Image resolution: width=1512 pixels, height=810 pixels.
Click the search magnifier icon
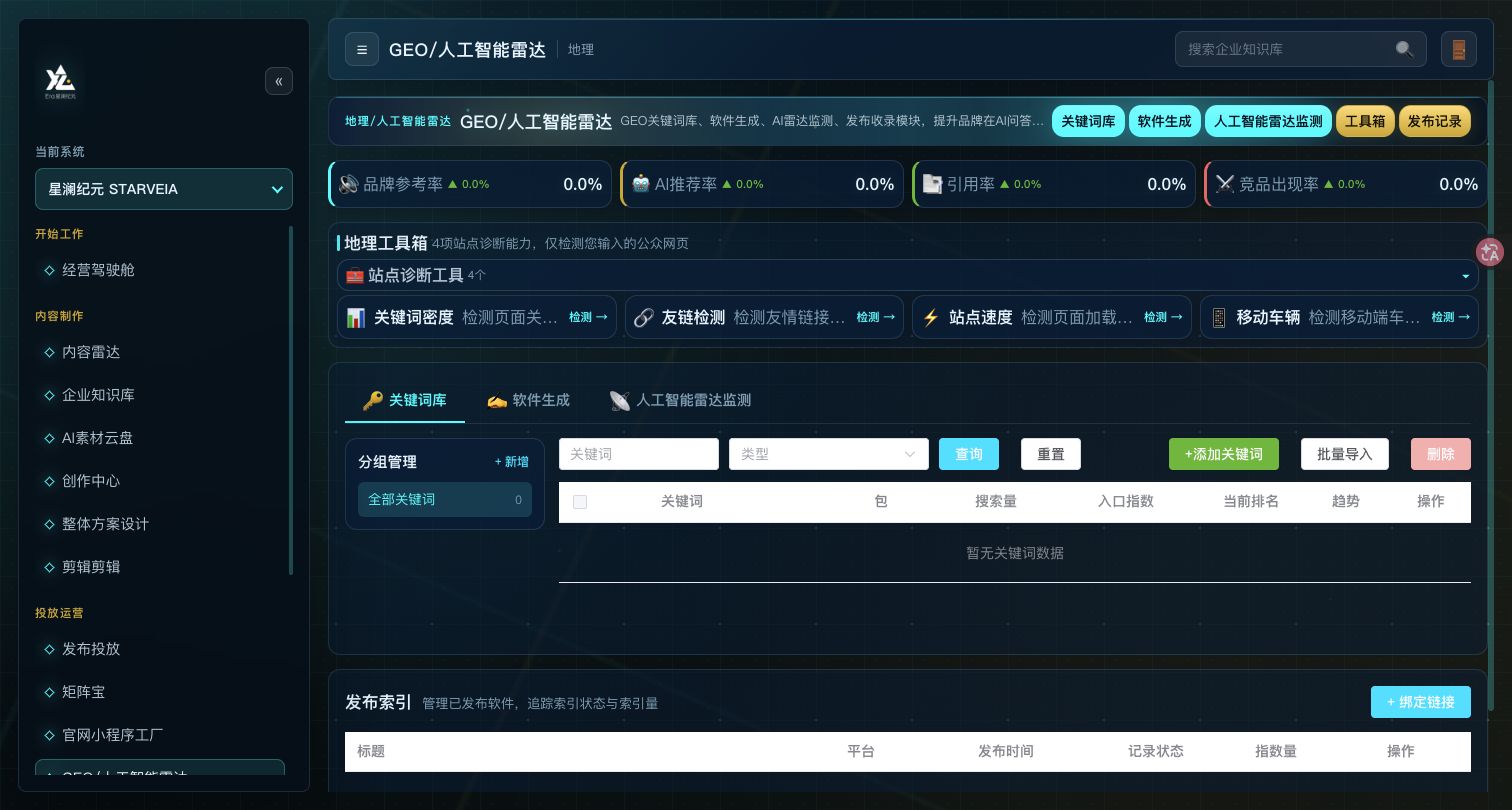point(1405,49)
